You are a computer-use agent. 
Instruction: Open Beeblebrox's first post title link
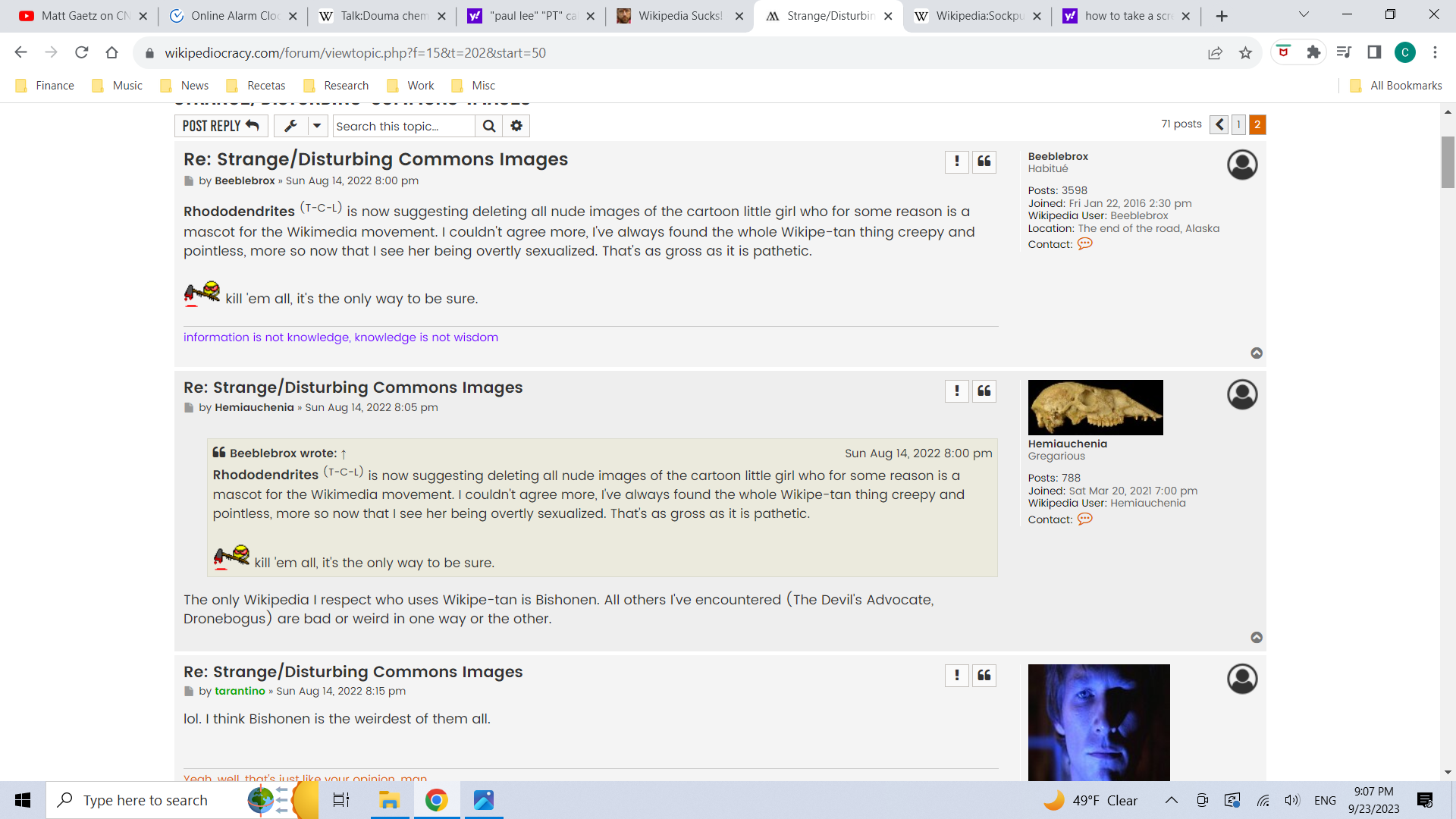point(375,159)
